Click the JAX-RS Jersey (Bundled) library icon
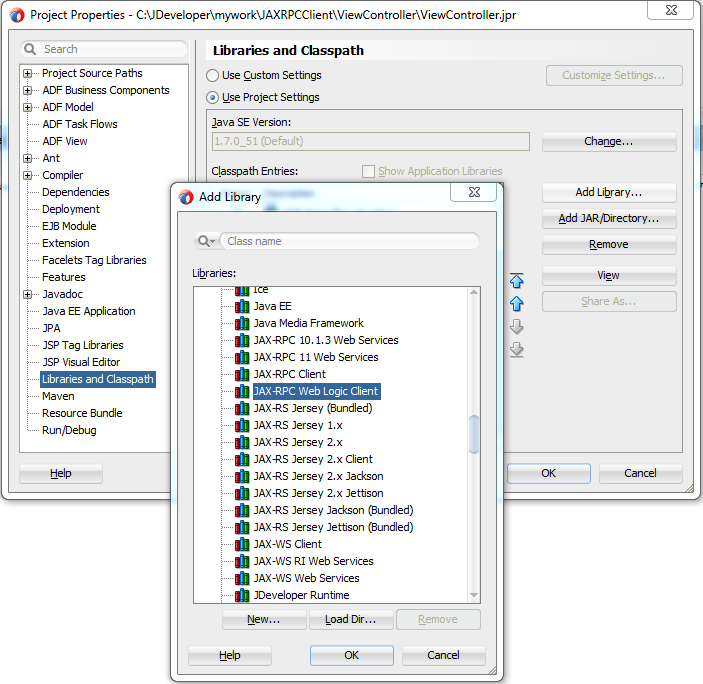Screen dimensions: 703x684 (242, 408)
